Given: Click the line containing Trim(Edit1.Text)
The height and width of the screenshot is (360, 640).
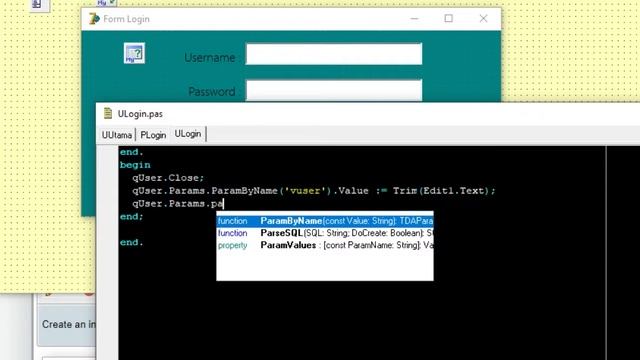Looking at the screenshot, I should click(x=313, y=191).
